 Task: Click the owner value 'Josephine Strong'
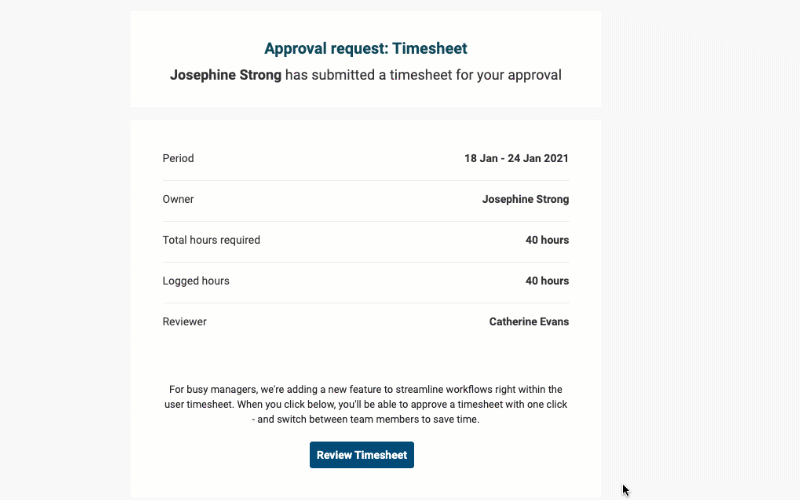coord(525,199)
